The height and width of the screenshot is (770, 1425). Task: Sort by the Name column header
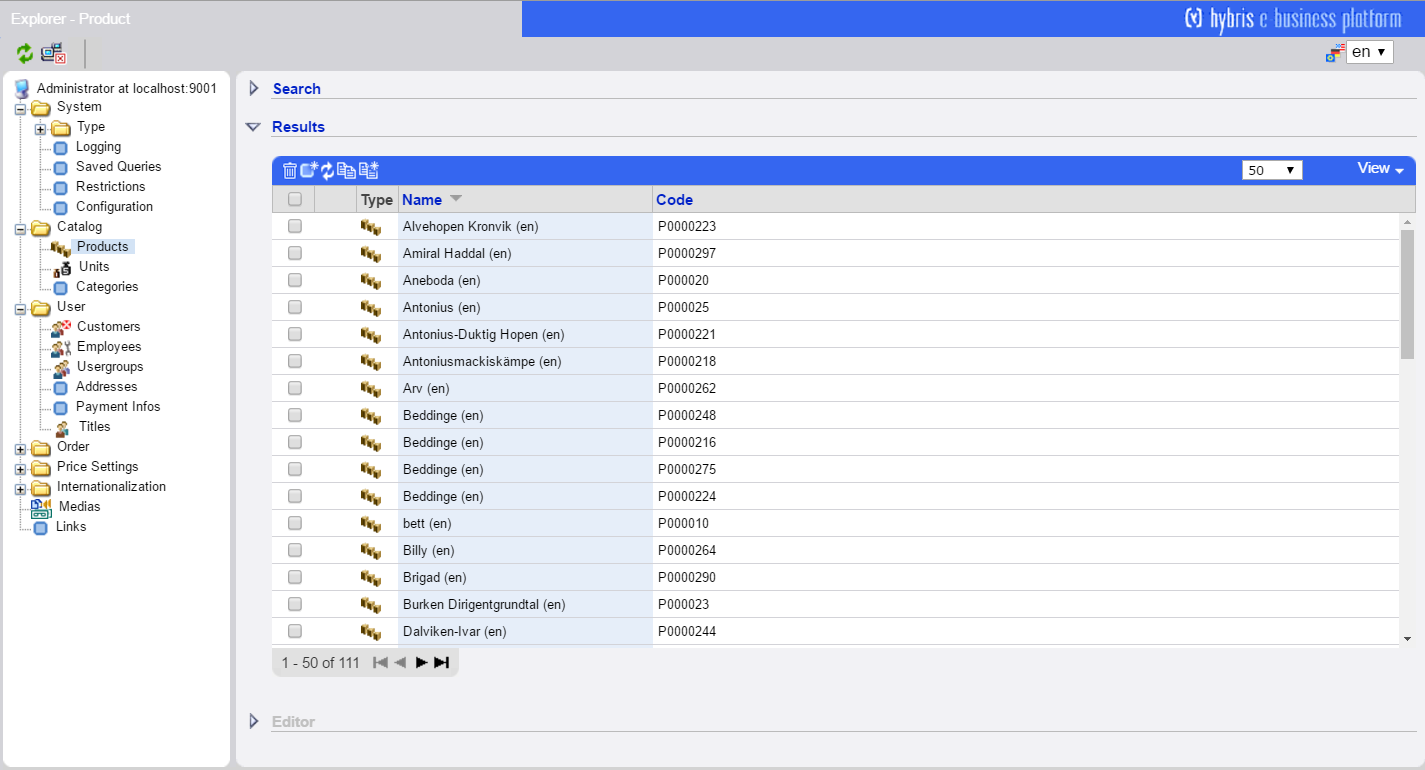422,200
